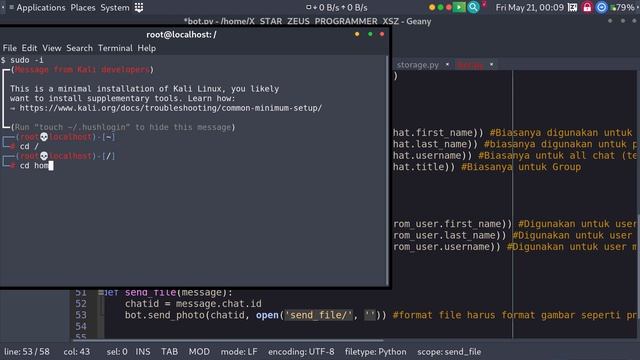Click 'encoding: UTF-8' in status bar
The image size is (640, 360).
[x=301, y=352]
